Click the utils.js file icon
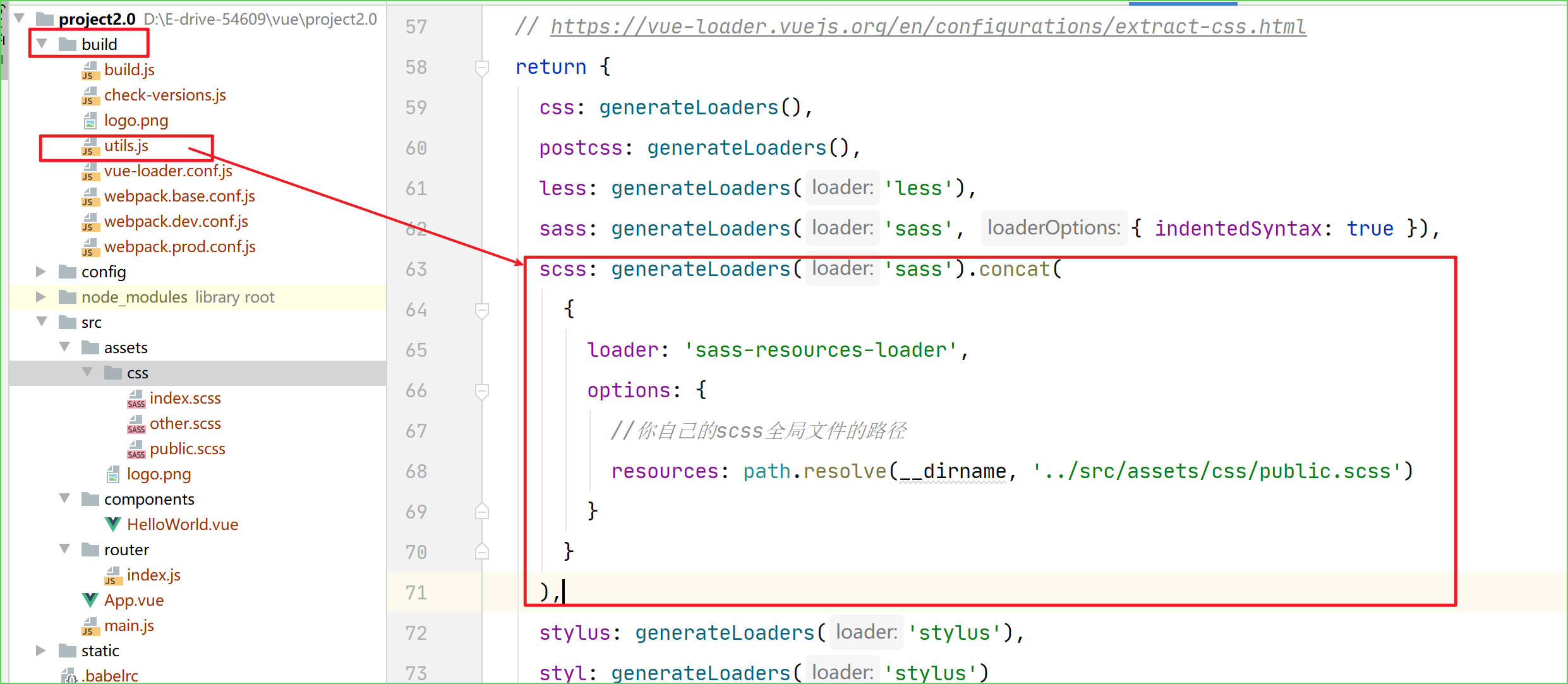Viewport: 1568px width, 684px height. [x=90, y=146]
